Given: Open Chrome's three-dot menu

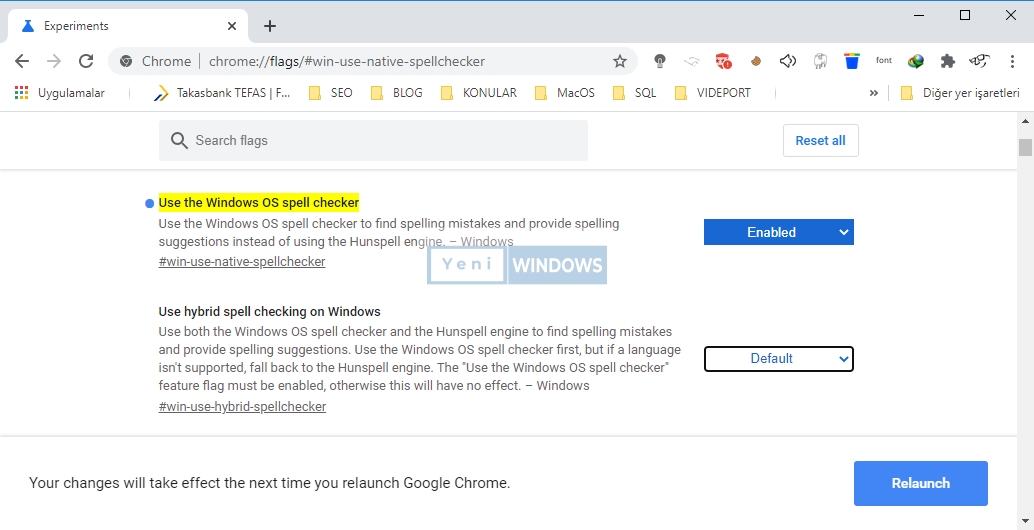Looking at the screenshot, I should [1012, 61].
